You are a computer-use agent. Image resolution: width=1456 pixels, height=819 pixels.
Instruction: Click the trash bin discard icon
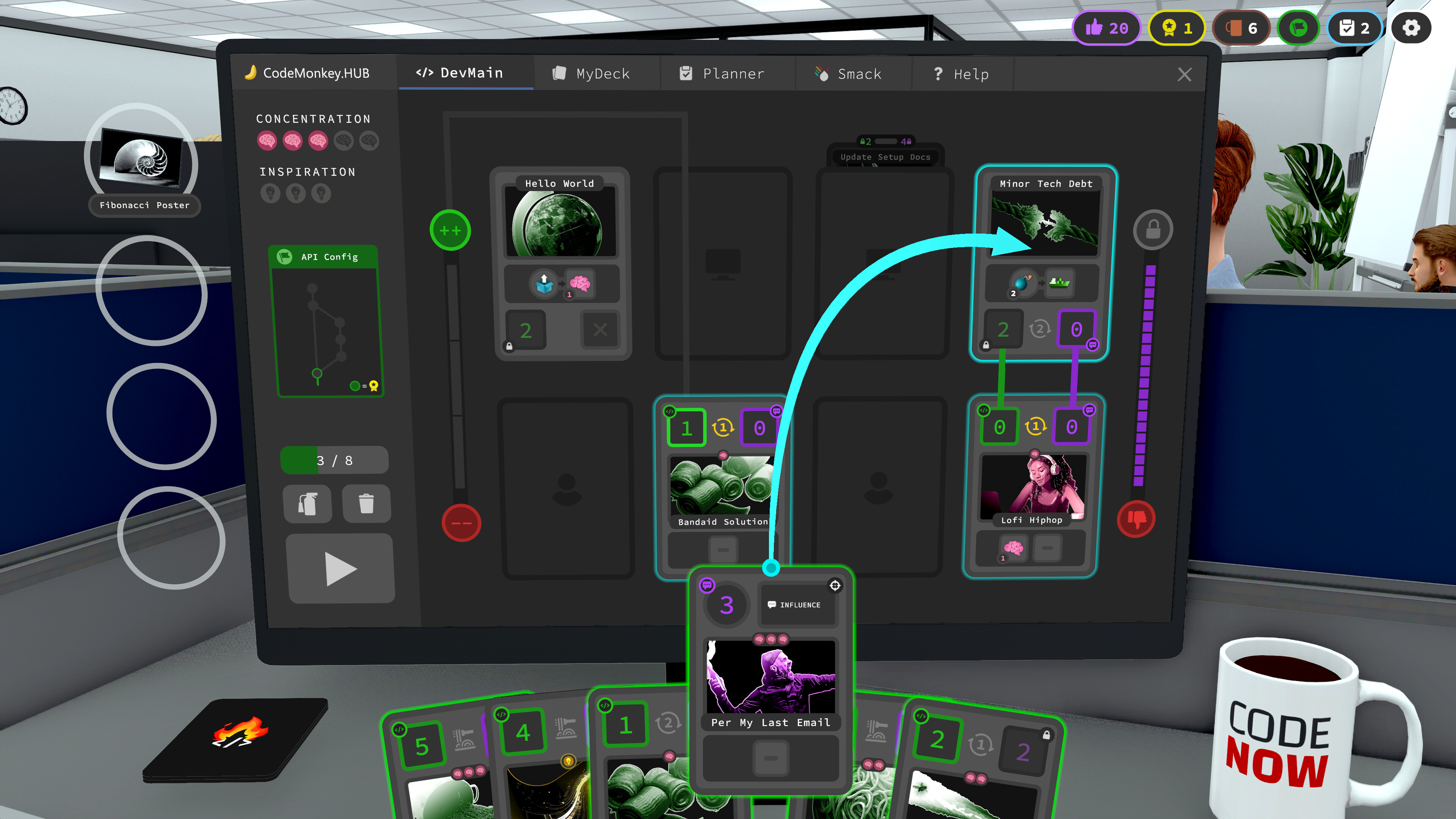(x=366, y=504)
